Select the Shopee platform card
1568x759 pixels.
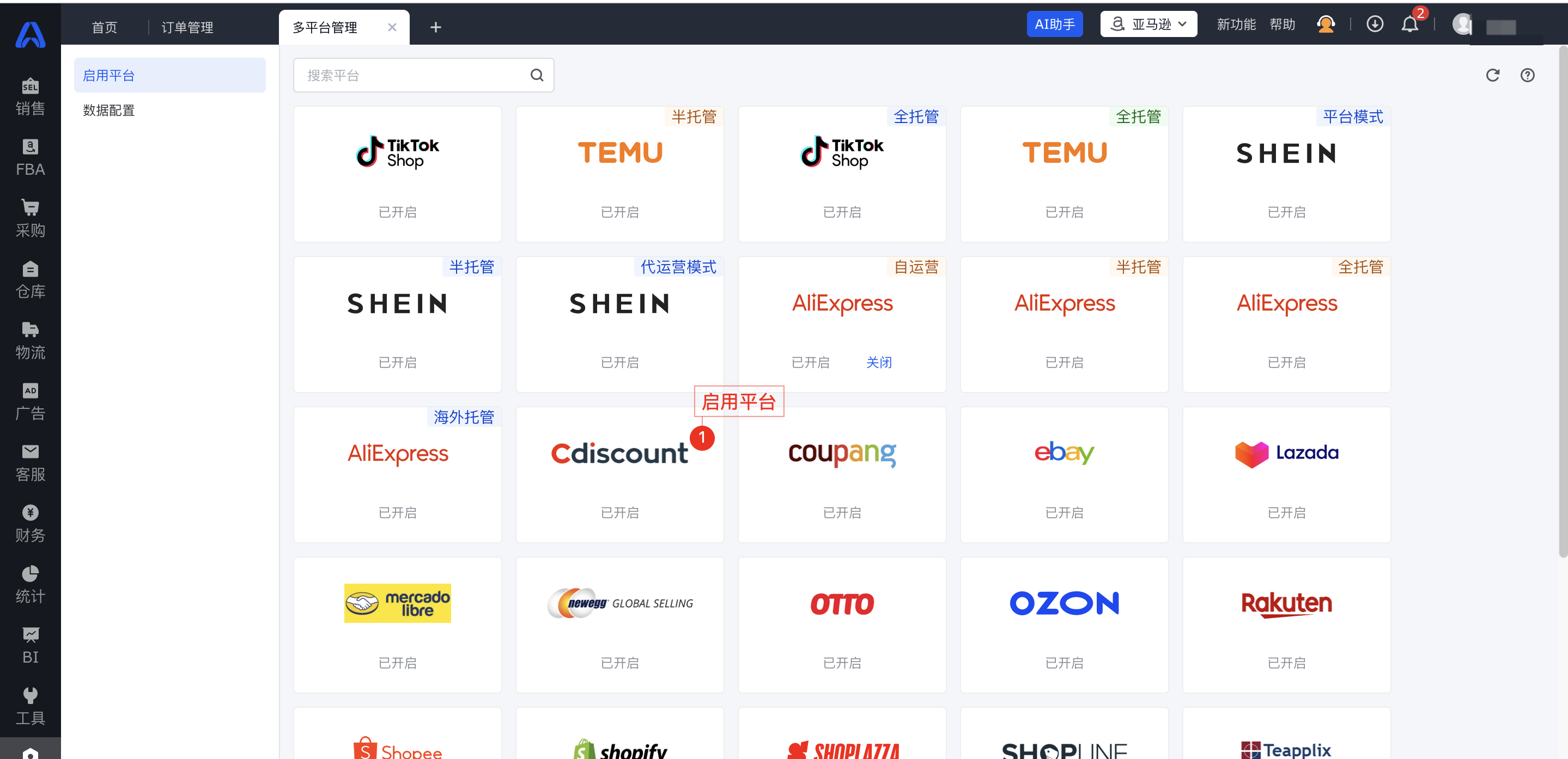point(398,733)
